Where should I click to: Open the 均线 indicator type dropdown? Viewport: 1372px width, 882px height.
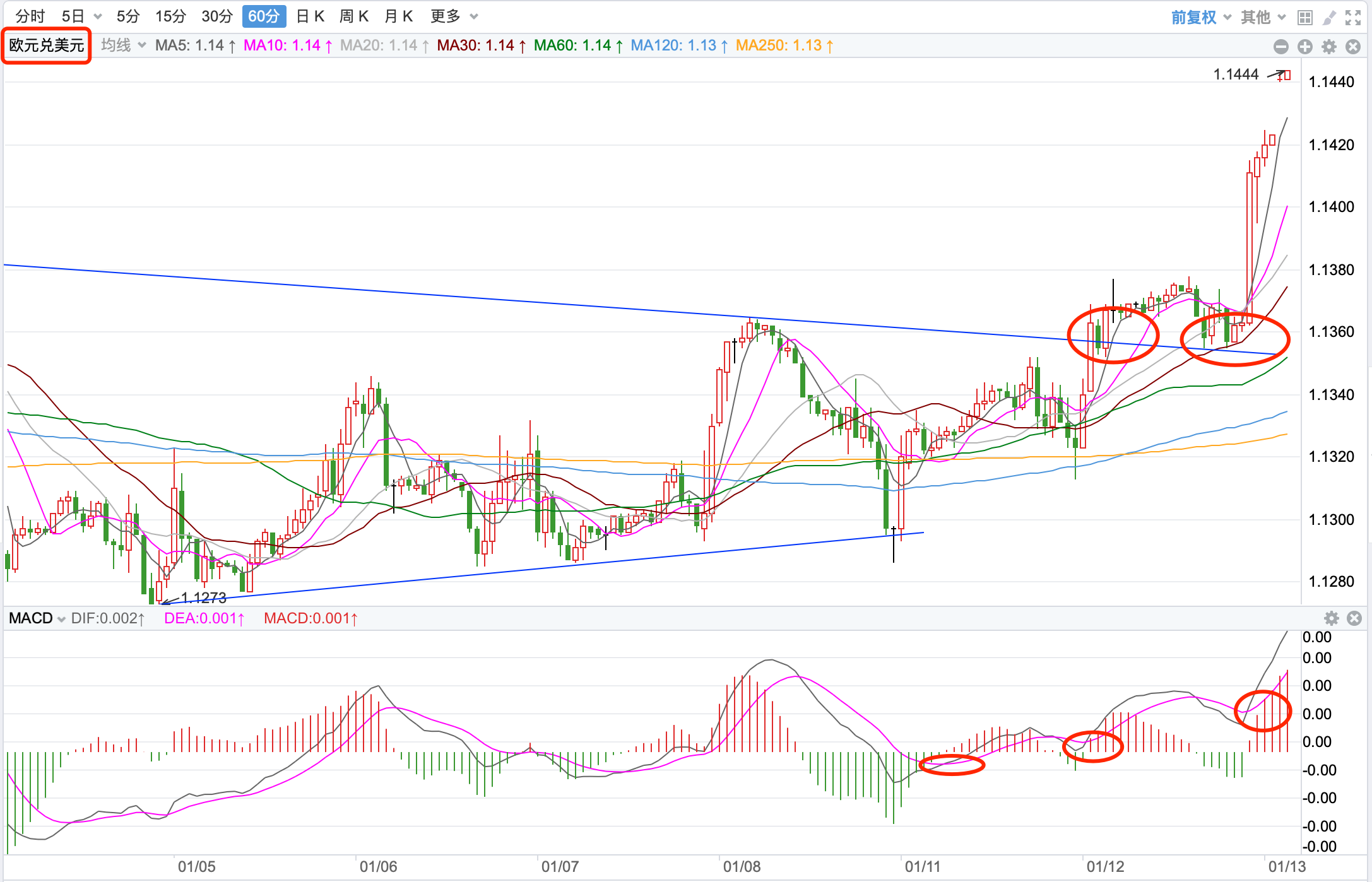click(124, 45)
